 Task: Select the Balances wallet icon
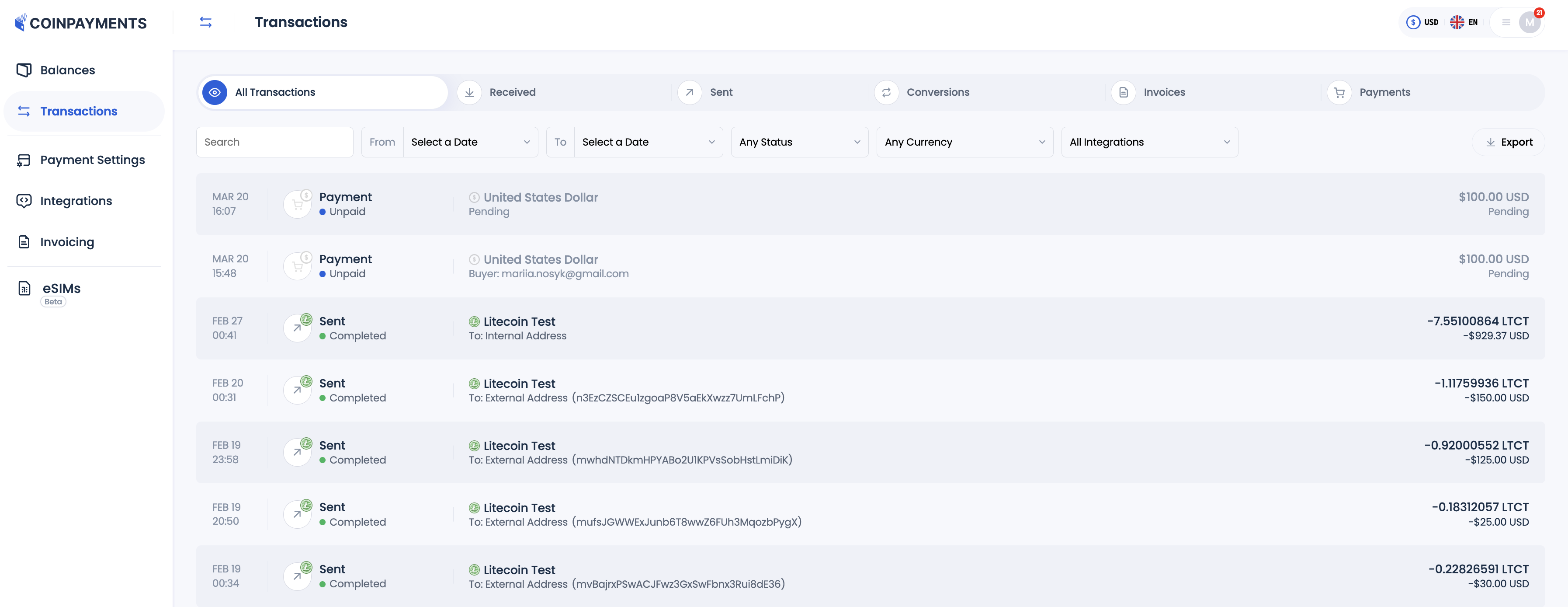23,70
